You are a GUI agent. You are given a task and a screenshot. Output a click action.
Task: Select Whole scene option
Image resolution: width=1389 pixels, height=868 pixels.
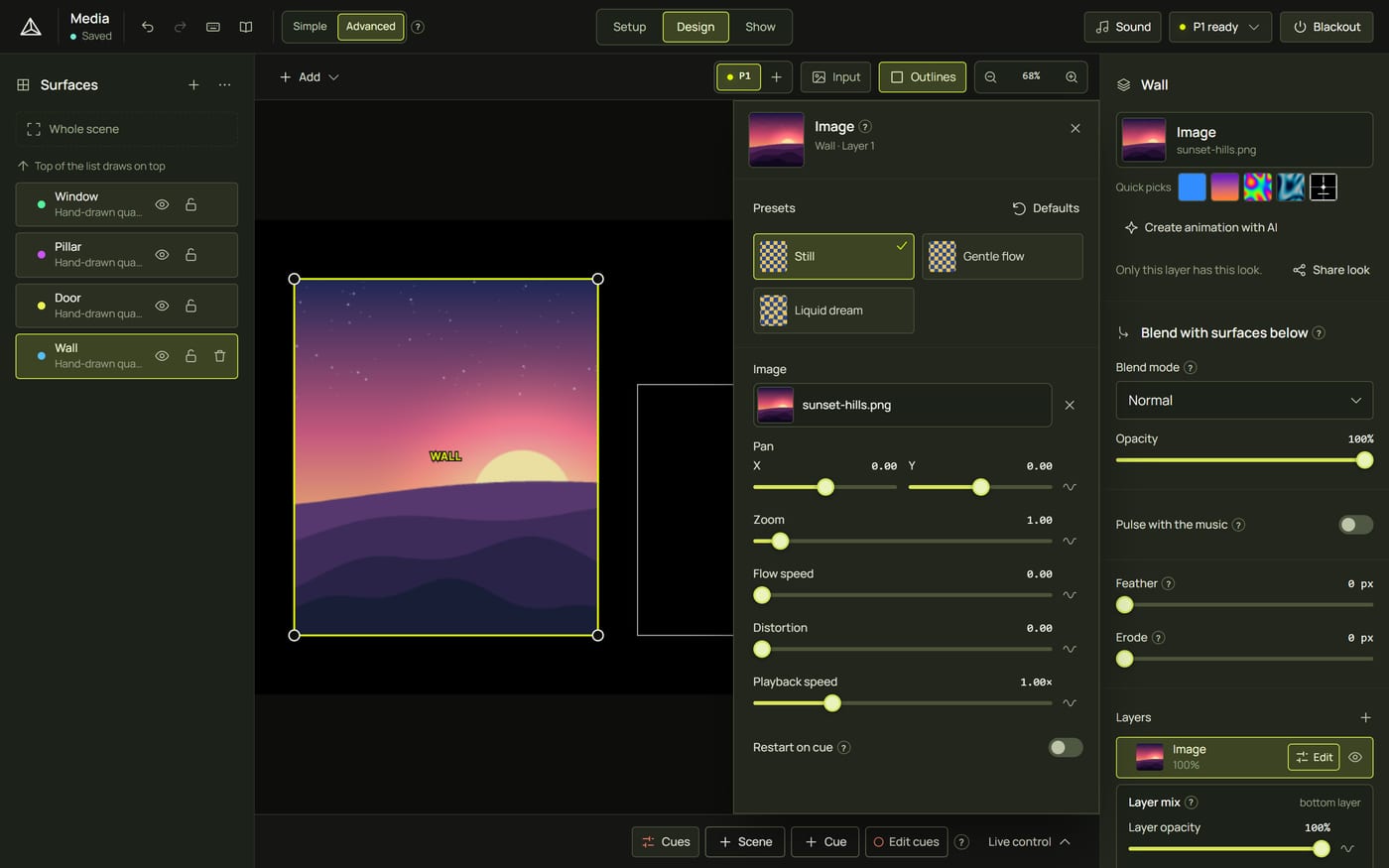click(127, 129)
